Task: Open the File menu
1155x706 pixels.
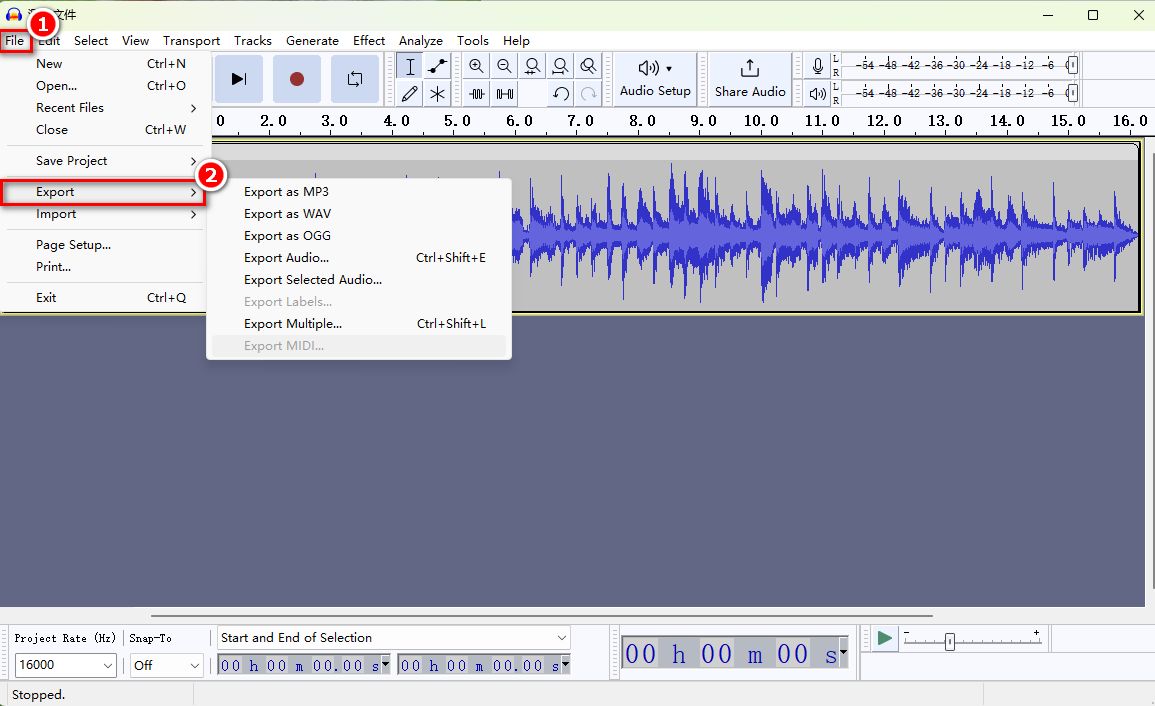Action: click(x=15, y=41)
